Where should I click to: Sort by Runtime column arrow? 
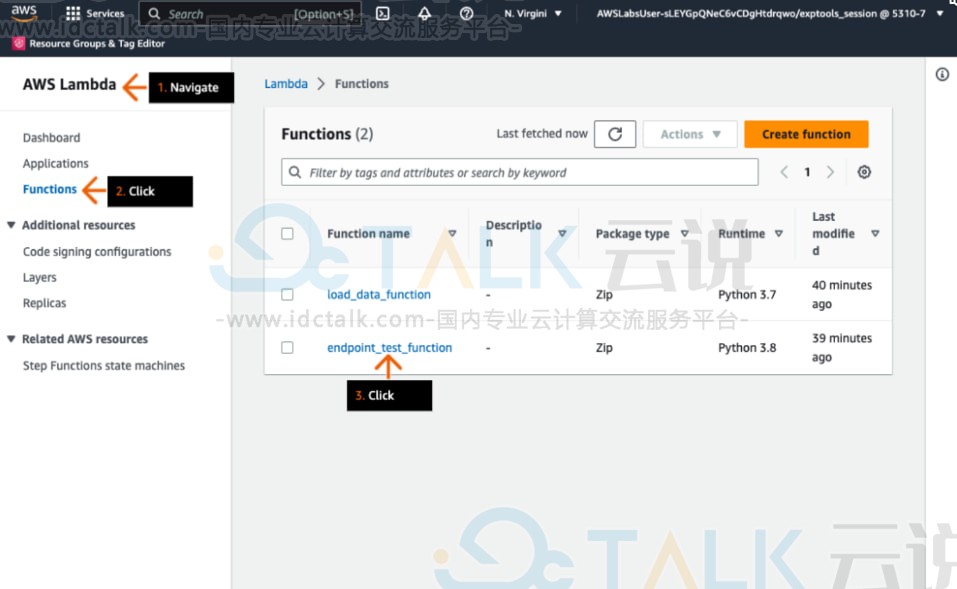pos(779,234)
